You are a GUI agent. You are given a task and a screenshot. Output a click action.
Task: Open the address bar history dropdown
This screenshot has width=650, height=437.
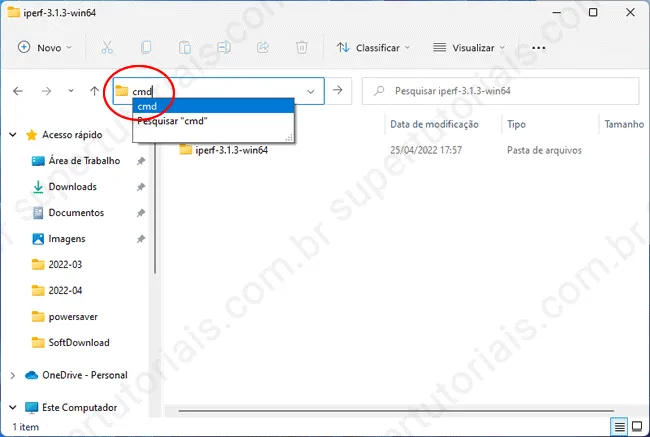coord(311,90)
